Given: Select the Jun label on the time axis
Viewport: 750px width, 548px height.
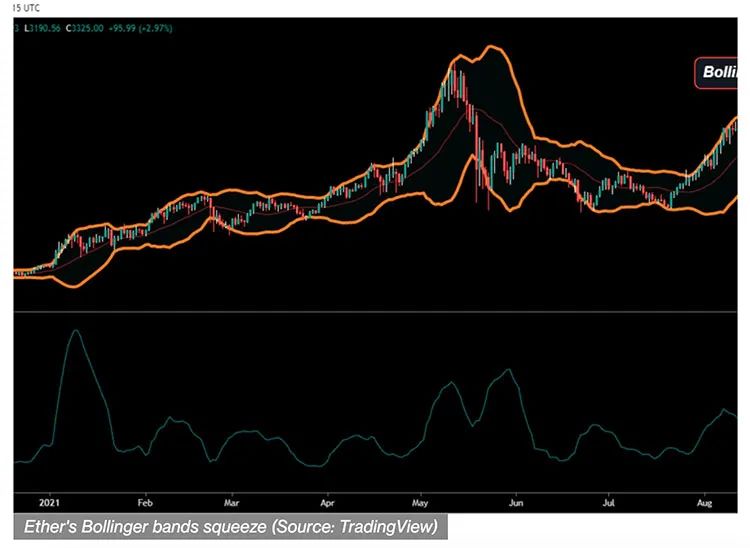Looking at the screenshot, I should (516, 503).
